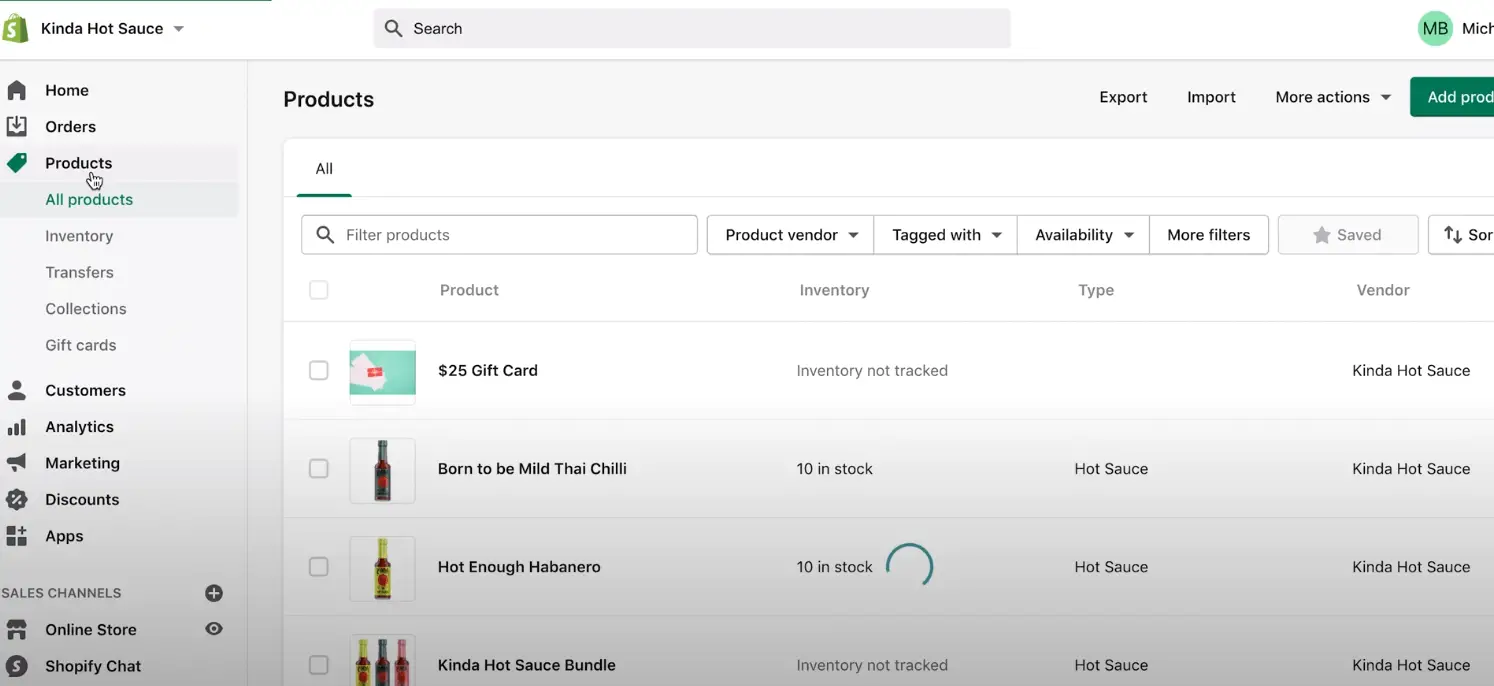Image resolution: width=1494 pixels, height=686 pixels.
Task: Open Inventory submenu item
Action: coord(79,236)
